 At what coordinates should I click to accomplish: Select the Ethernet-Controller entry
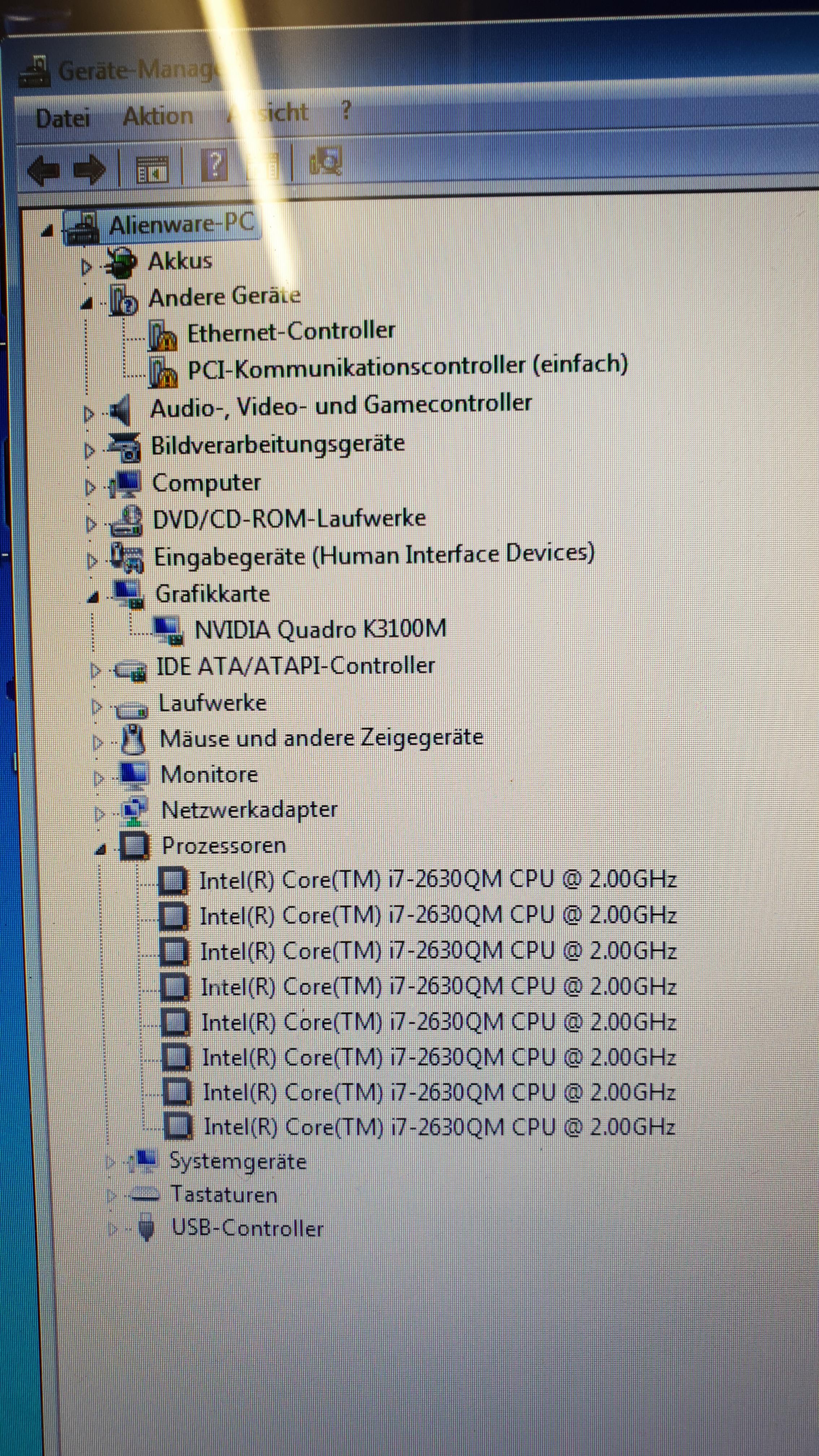291,332
